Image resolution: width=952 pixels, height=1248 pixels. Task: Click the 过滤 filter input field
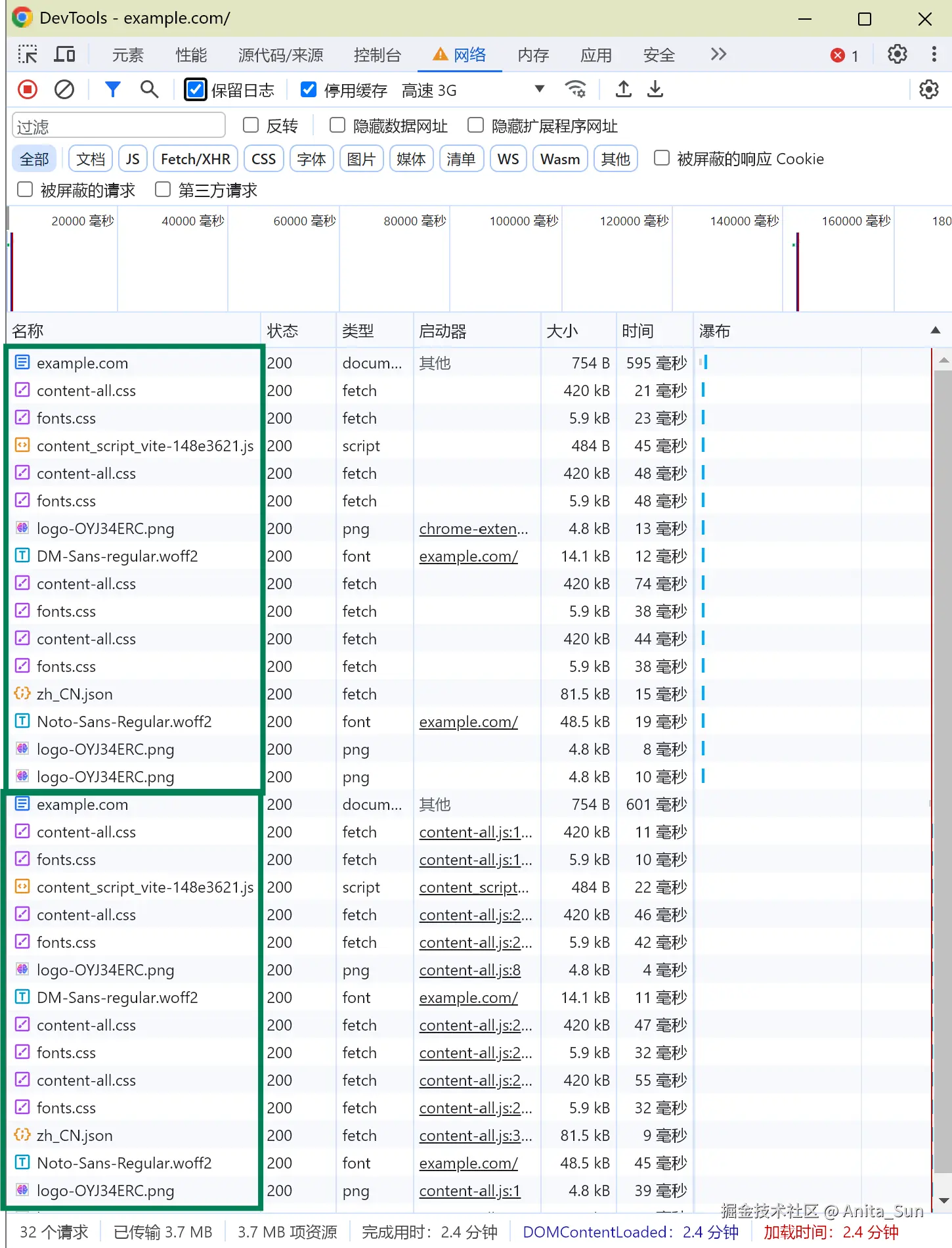[x=119, y=125]
